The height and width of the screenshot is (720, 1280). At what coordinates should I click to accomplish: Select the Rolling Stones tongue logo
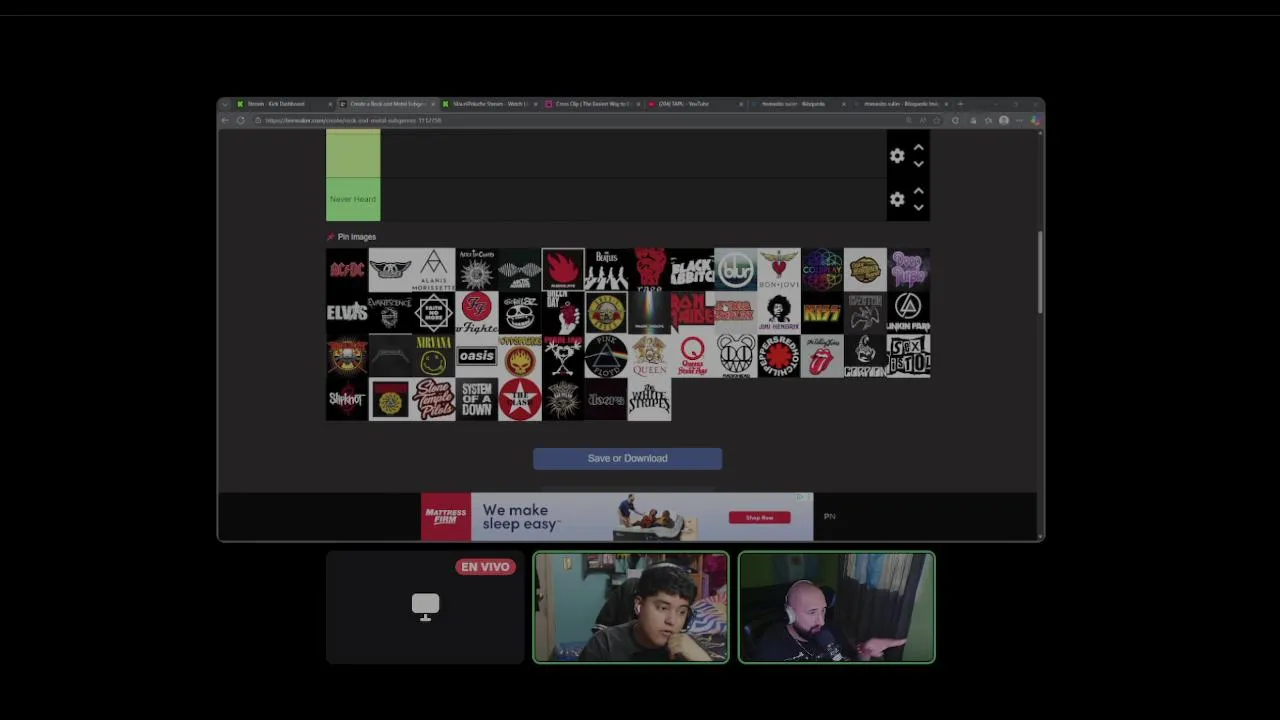click(x=822, y=356)
